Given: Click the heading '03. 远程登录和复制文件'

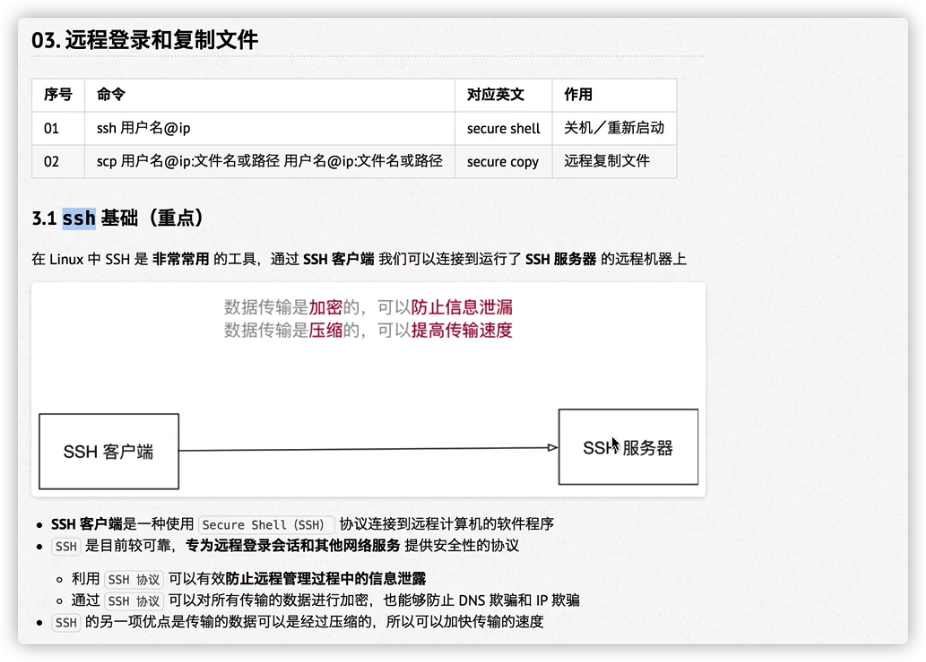Looking at the screenshot, I should pyautogui.click(x=145, y=40).
